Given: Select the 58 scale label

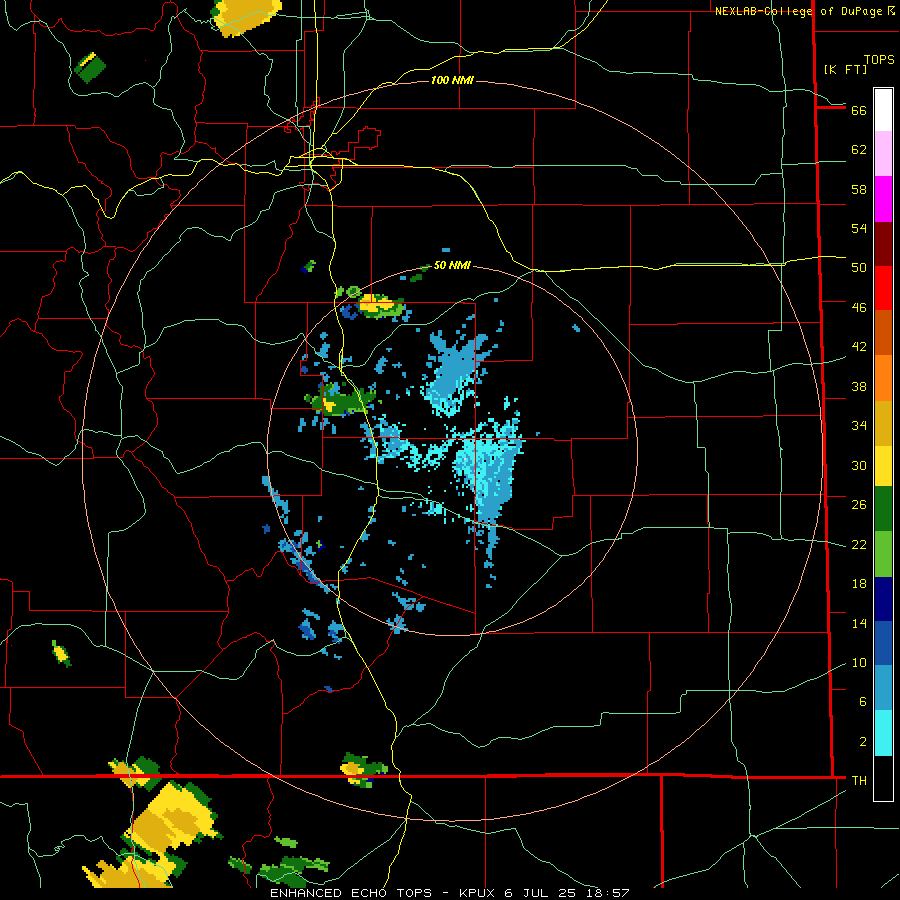Looking at the screenshot, I should (859, 189).
